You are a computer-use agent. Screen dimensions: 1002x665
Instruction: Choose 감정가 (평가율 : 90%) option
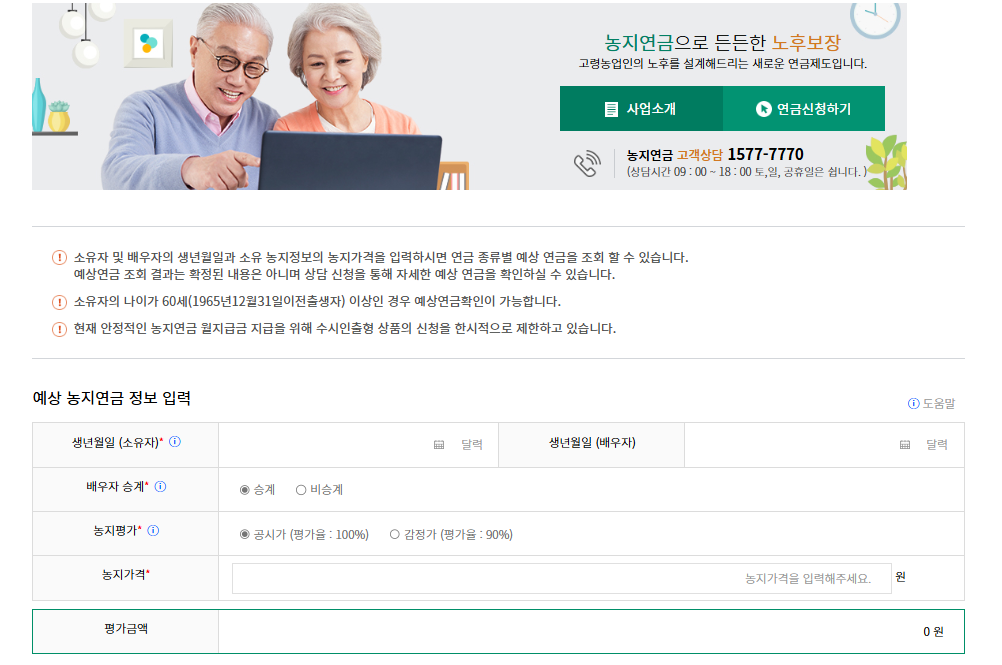pos(394,534)
